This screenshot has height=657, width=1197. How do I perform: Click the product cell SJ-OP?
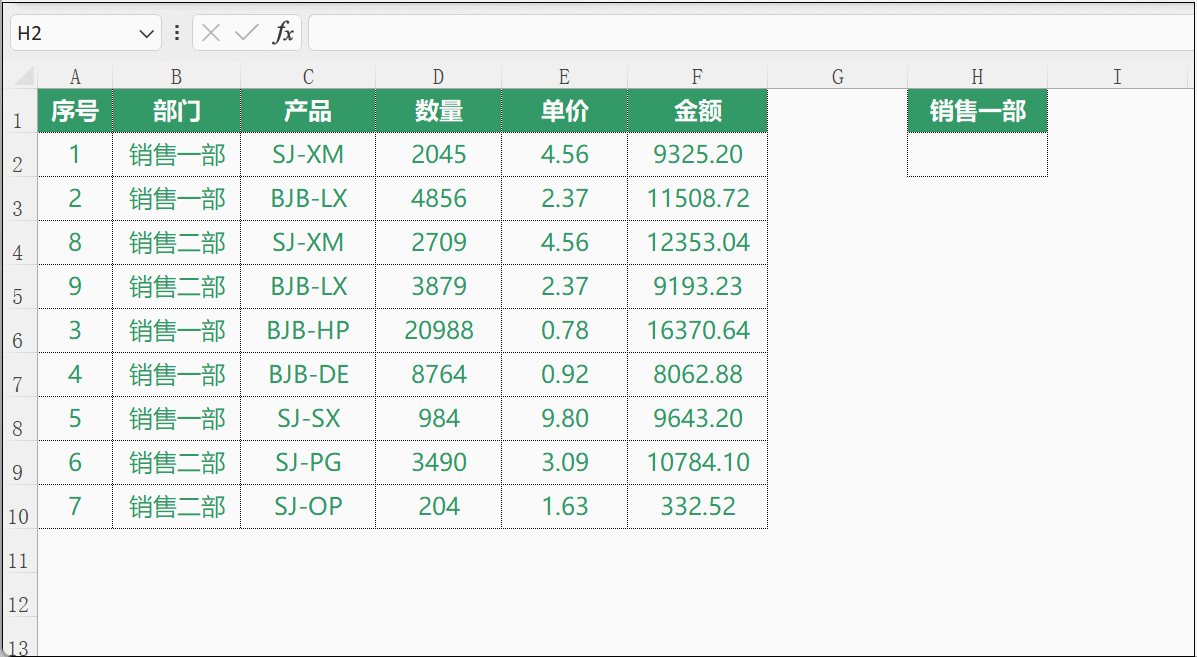coord(308,507)
